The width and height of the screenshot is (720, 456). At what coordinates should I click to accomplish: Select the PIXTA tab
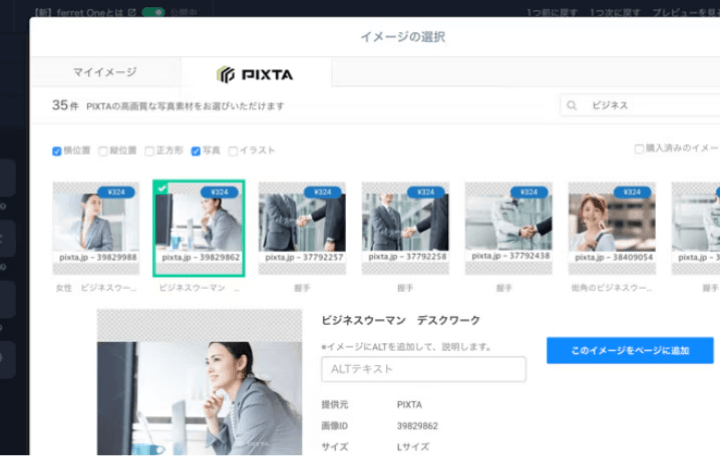coord(256,74)
